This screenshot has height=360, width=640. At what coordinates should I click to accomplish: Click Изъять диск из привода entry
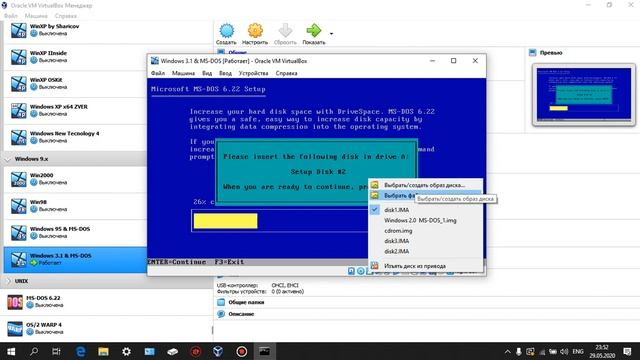point(425,266)
